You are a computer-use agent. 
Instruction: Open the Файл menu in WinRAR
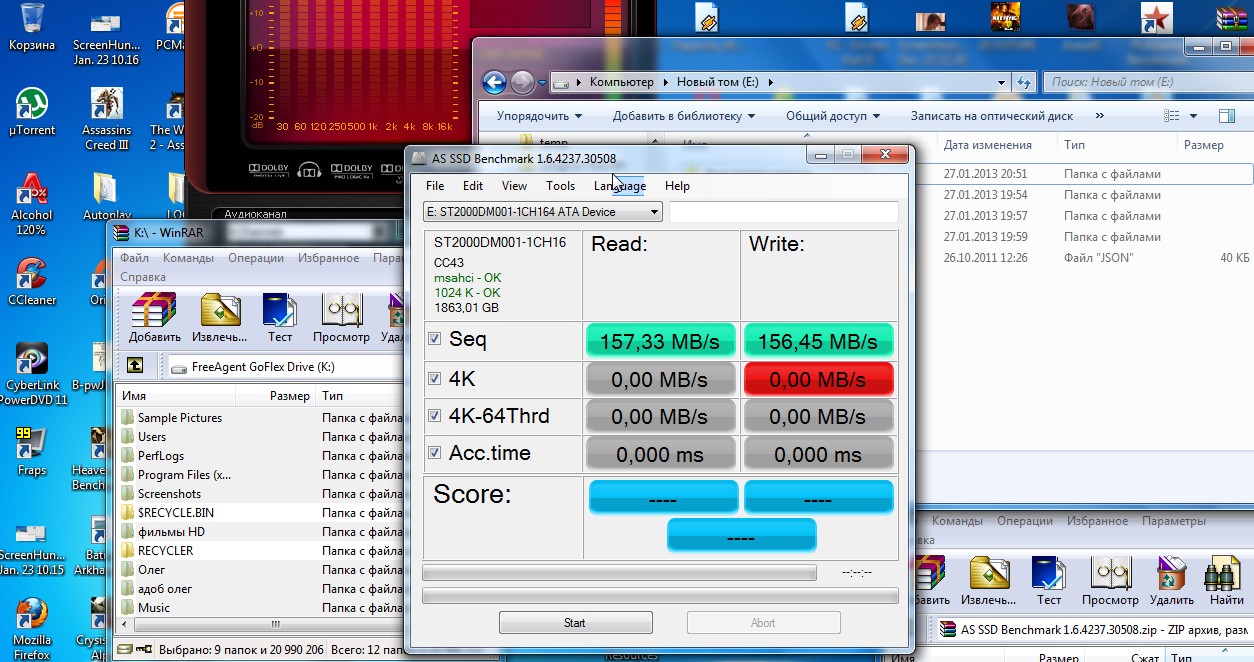click(134, 258)
